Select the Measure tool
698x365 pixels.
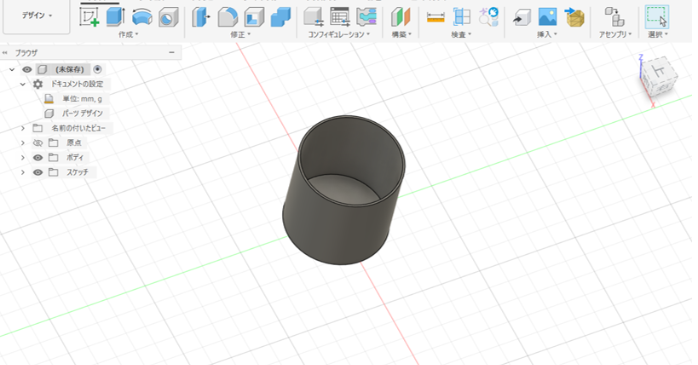pos(435,17)
